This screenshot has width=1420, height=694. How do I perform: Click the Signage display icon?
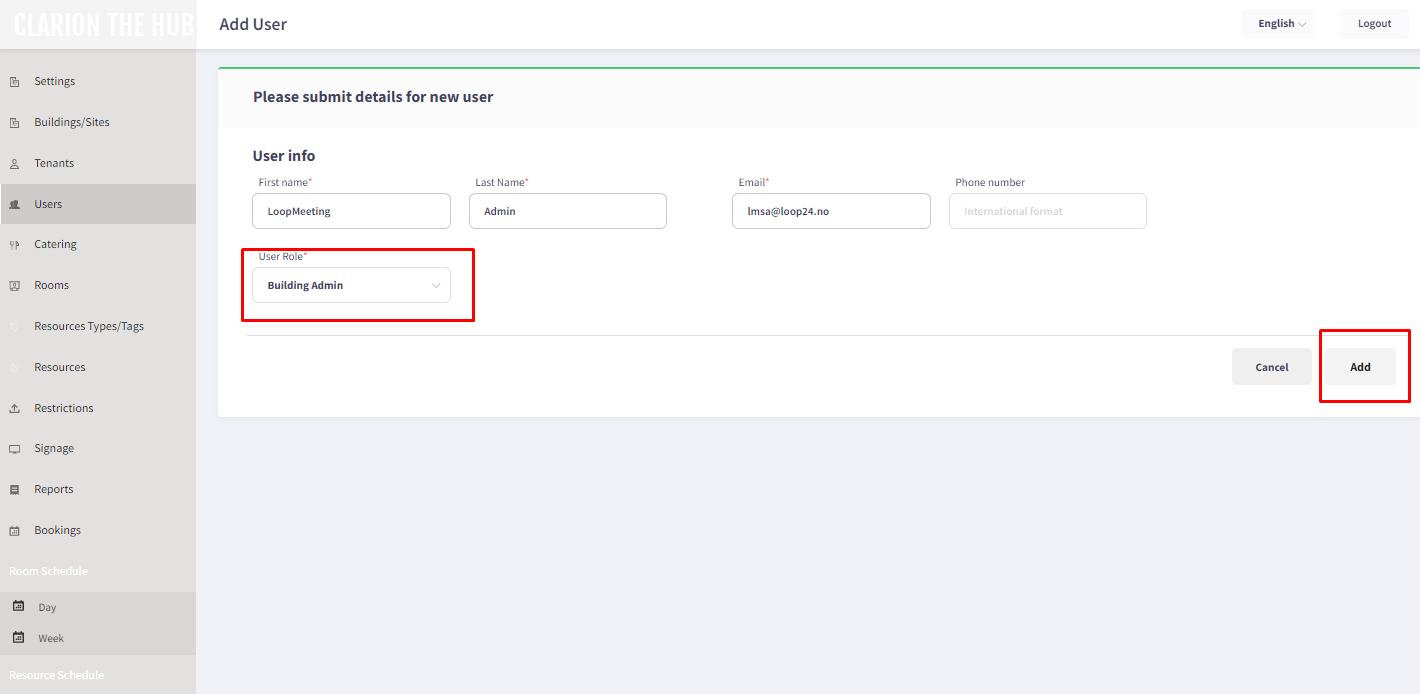[15, 447]
